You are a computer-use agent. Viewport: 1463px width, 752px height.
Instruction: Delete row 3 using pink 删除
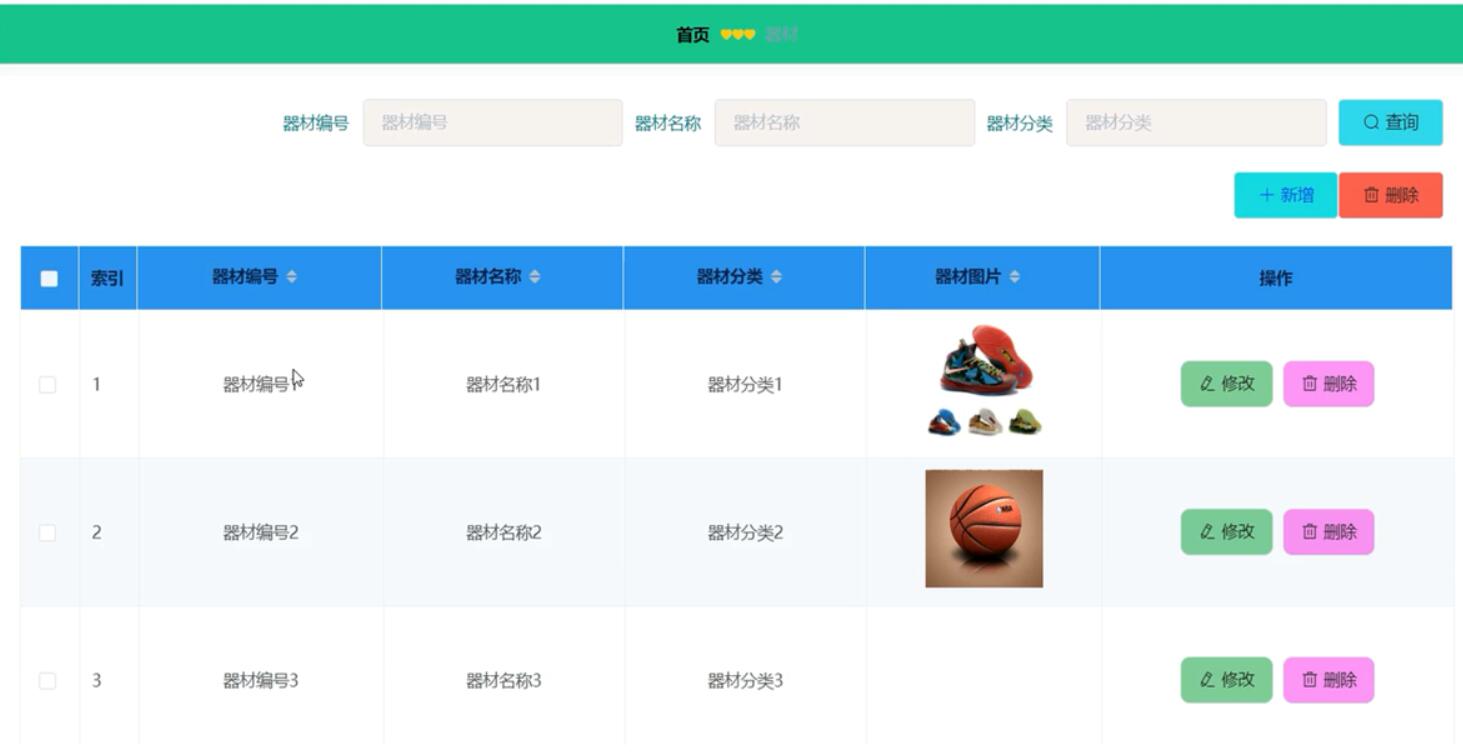tap(1328, 680)
